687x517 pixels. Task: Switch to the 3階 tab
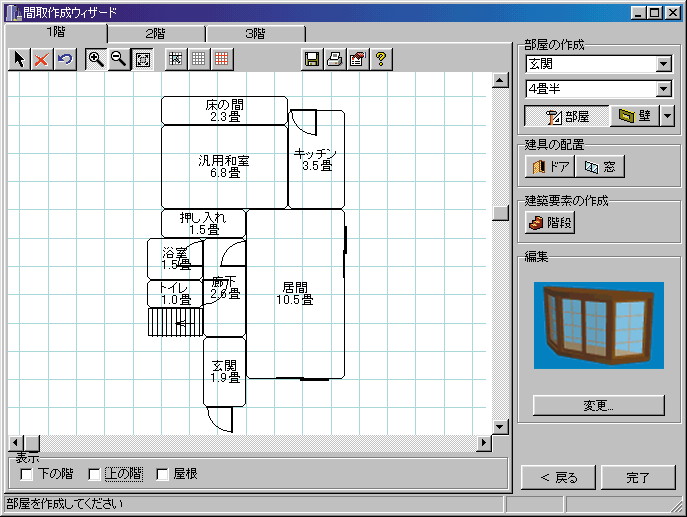256,34
